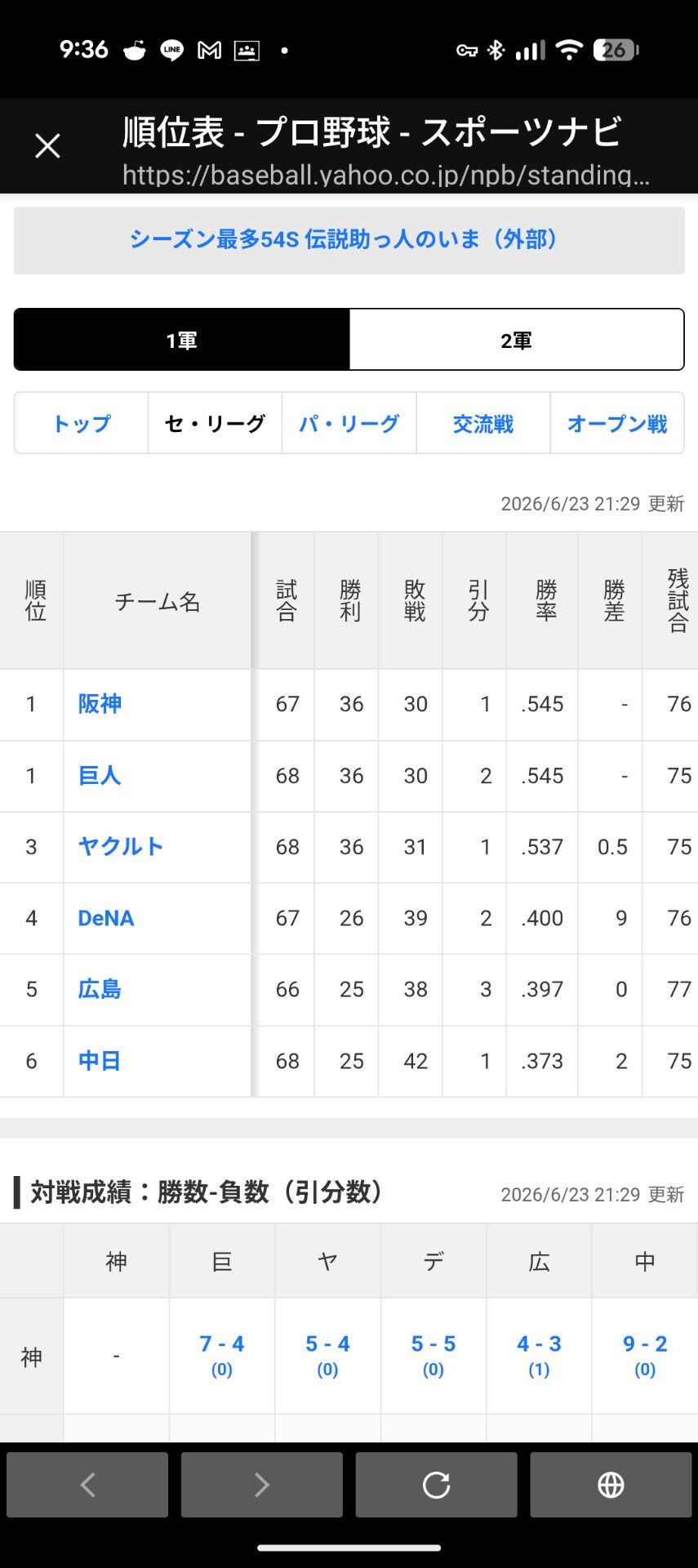Reload the page with the refresh icon
The height and width of the screenshot is (1568, 698).
click(436, 1485)
